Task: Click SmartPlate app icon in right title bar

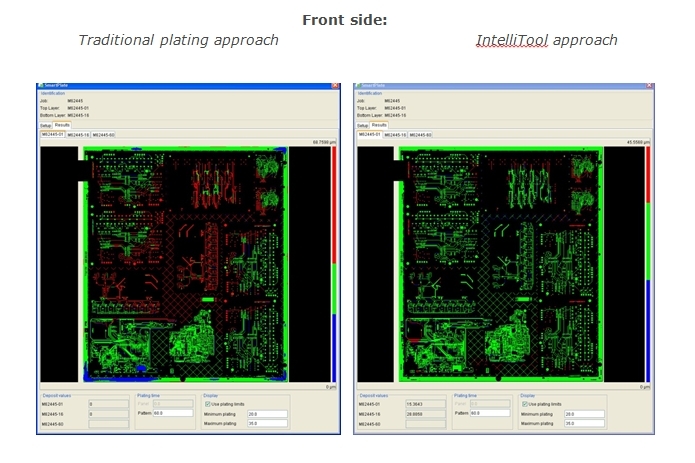Action: [358, 86]
